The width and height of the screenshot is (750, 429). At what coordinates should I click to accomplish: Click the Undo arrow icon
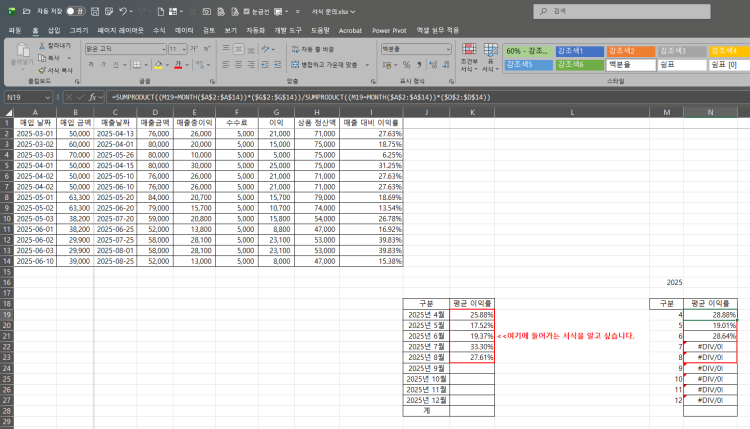pyautogui.click(x=123, y=10)
